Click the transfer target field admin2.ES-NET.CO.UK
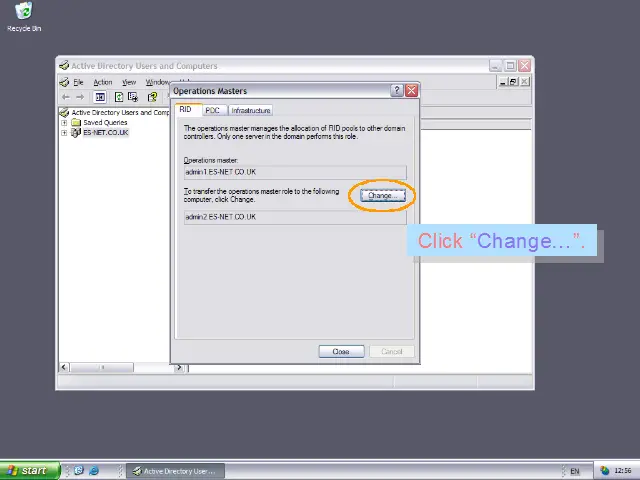Viewport: 640px width, 480px height. (x=295, y=217)
